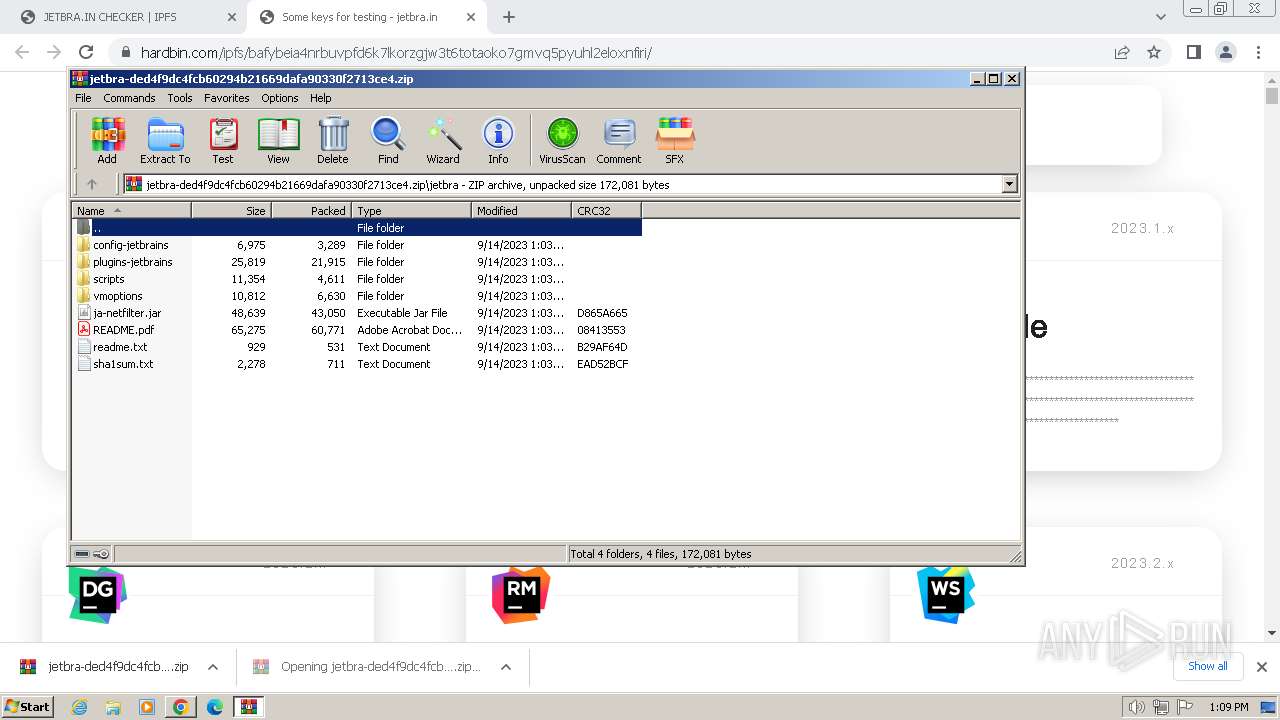Open the Options menu

(x=280, y=98)
